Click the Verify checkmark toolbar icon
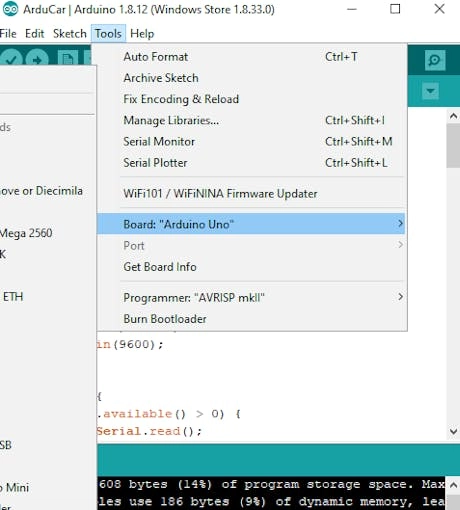This screenshot has width=460, height=510. click(11, 59)
